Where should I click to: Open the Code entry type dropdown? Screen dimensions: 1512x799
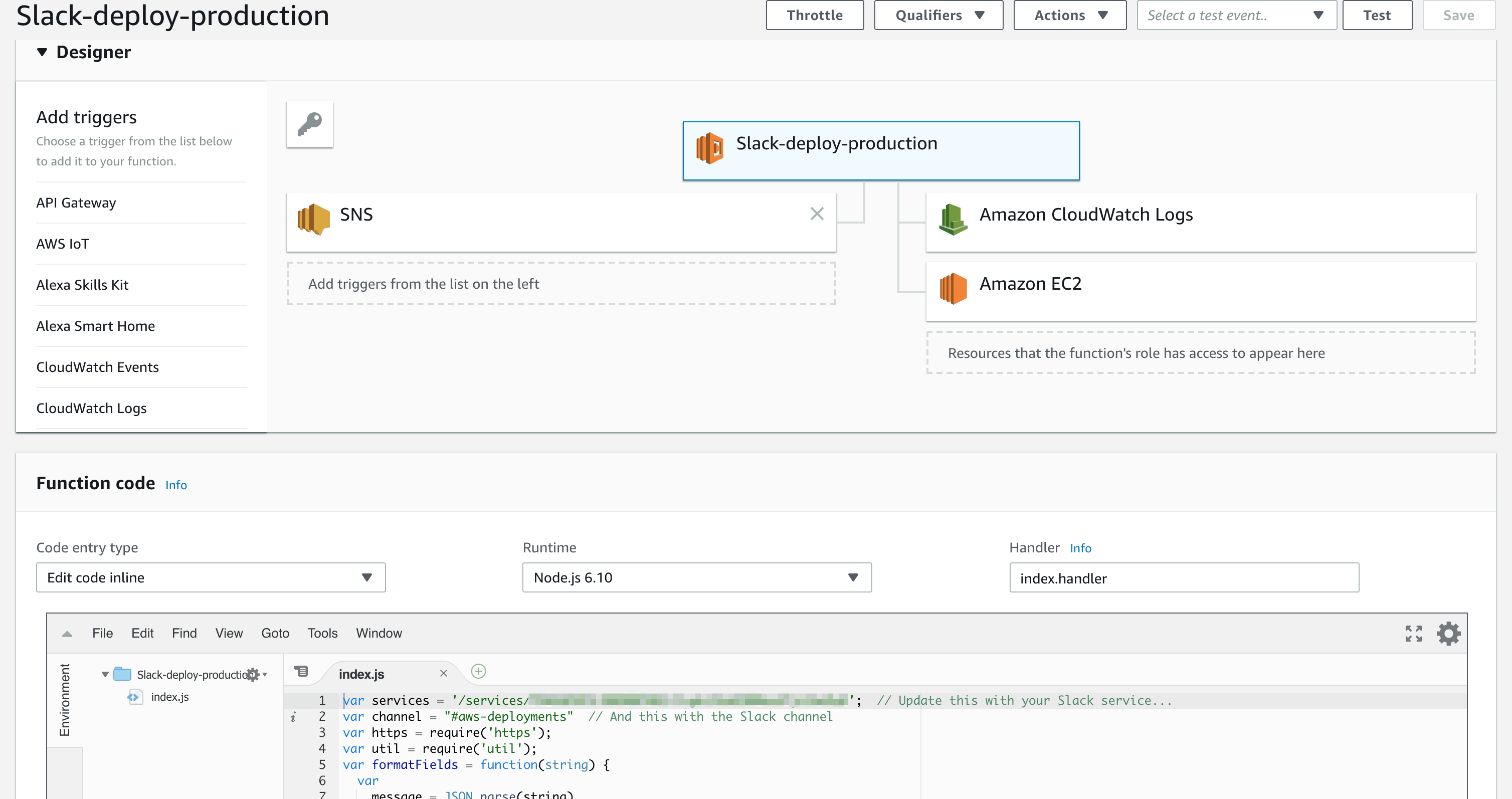[211, 577]
